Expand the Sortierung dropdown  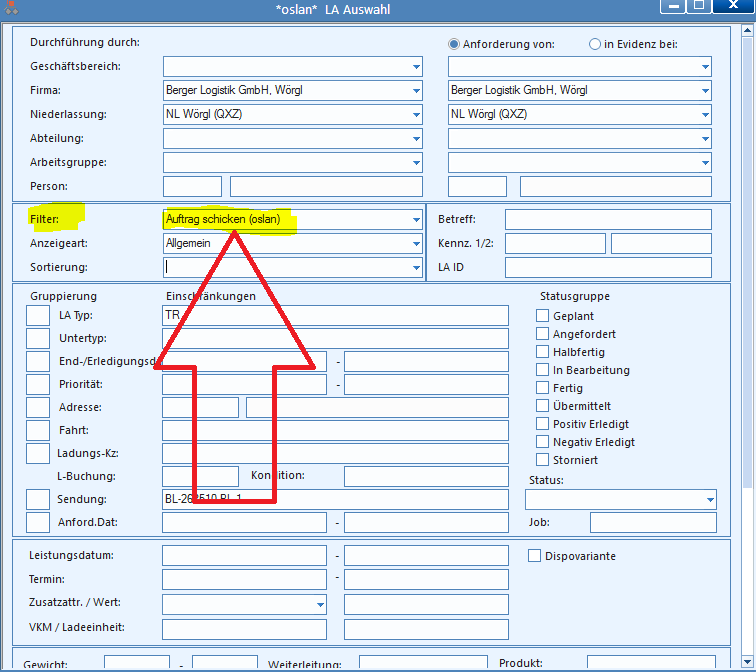tap(416, 268)
